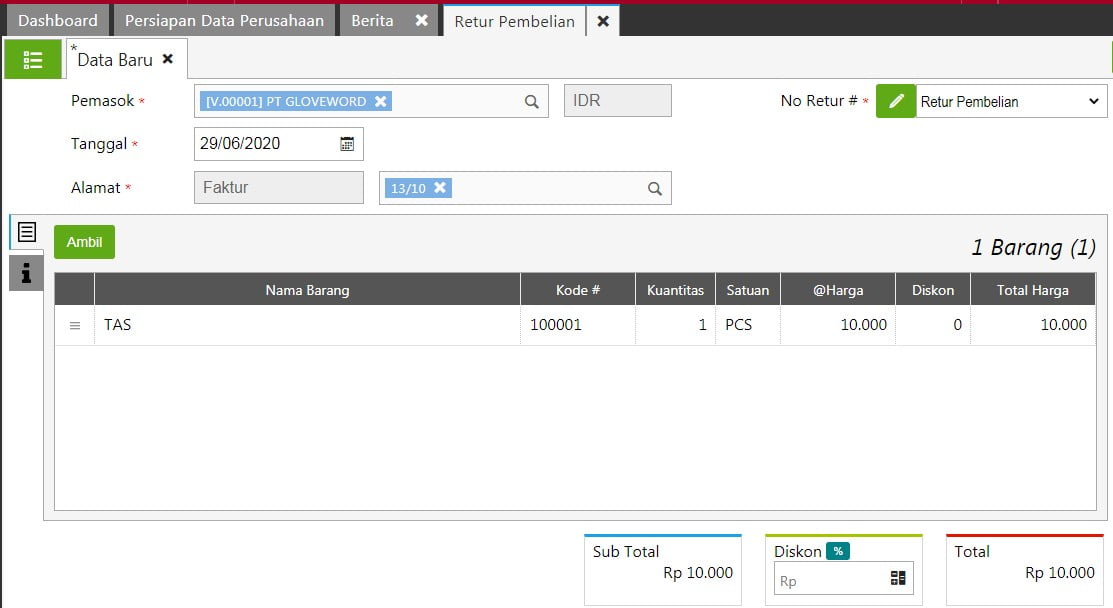Open the info sidebar icon
Viewport: 1113px width, 608px height.
pyautogui.click(x=26, y=273)
